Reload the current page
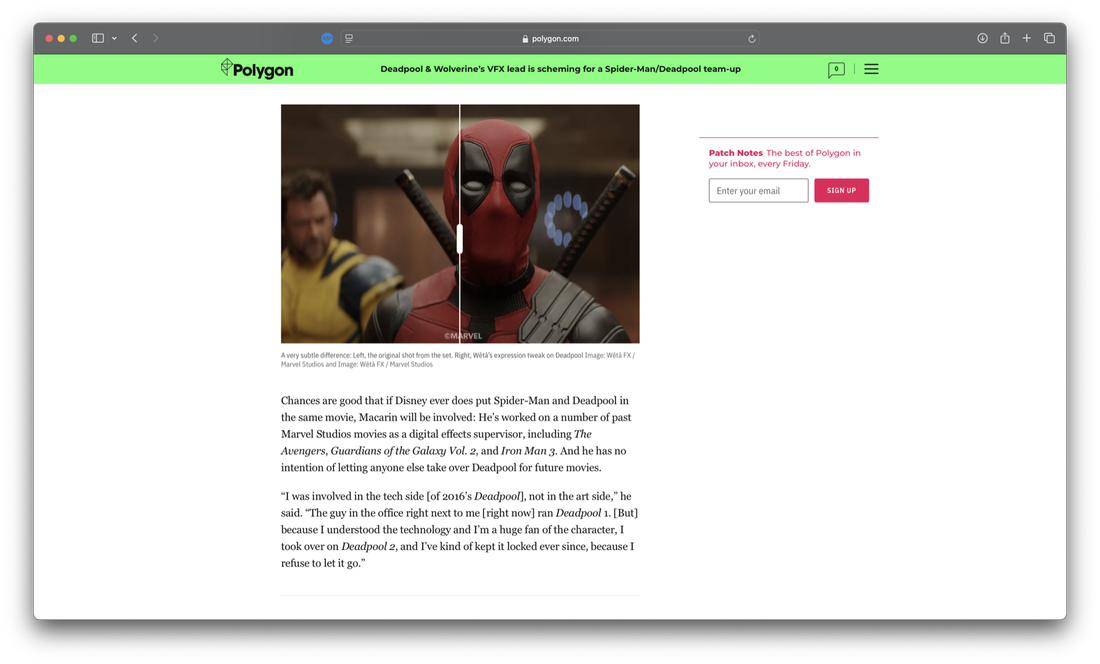This screenshot has height=664, width=1100. (751, 39)
